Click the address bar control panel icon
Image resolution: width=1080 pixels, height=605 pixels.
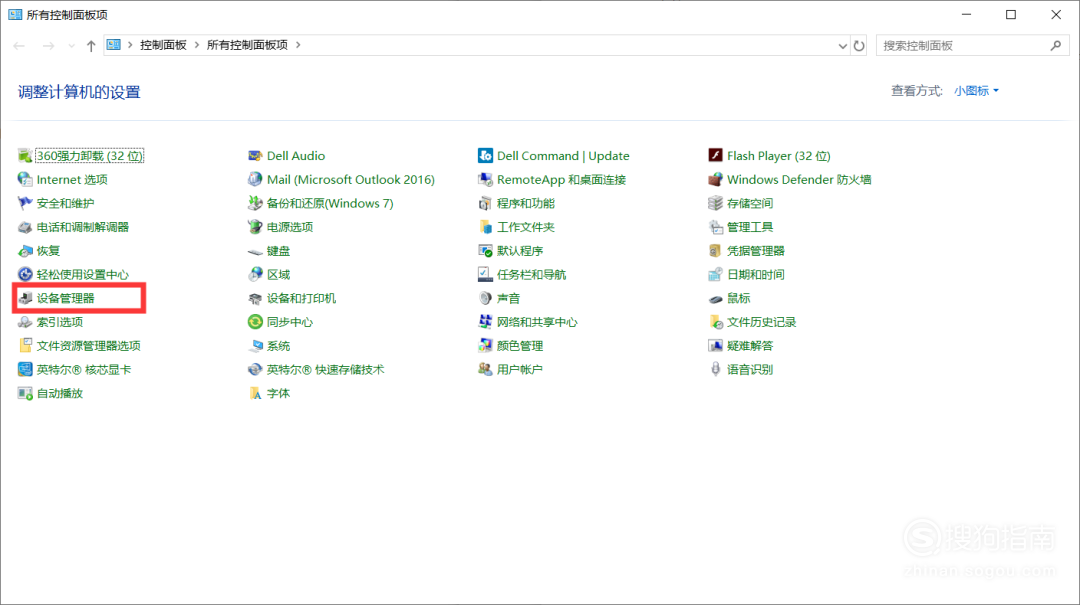[114, 45]
